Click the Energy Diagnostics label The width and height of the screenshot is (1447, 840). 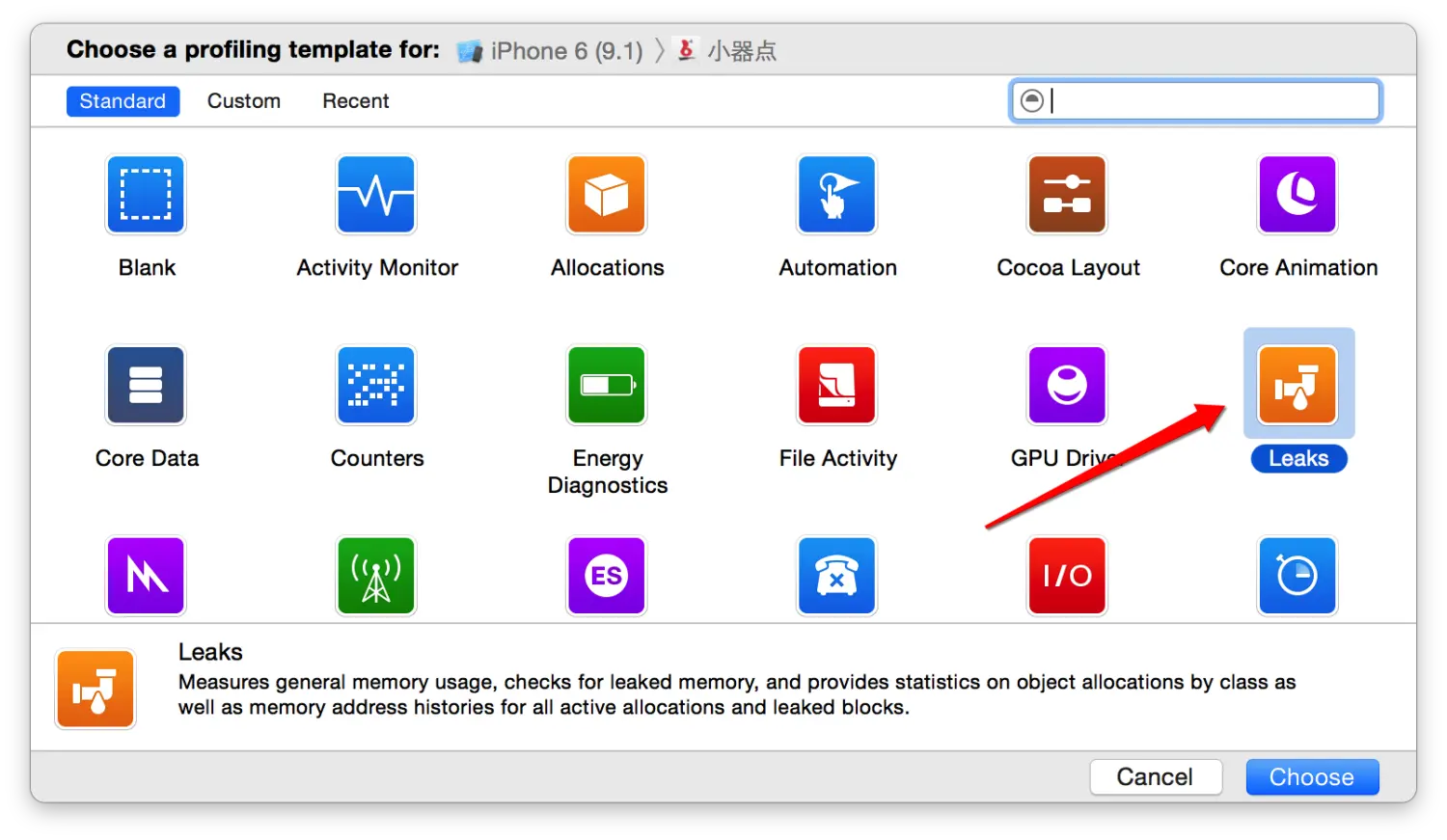point(608,472)
